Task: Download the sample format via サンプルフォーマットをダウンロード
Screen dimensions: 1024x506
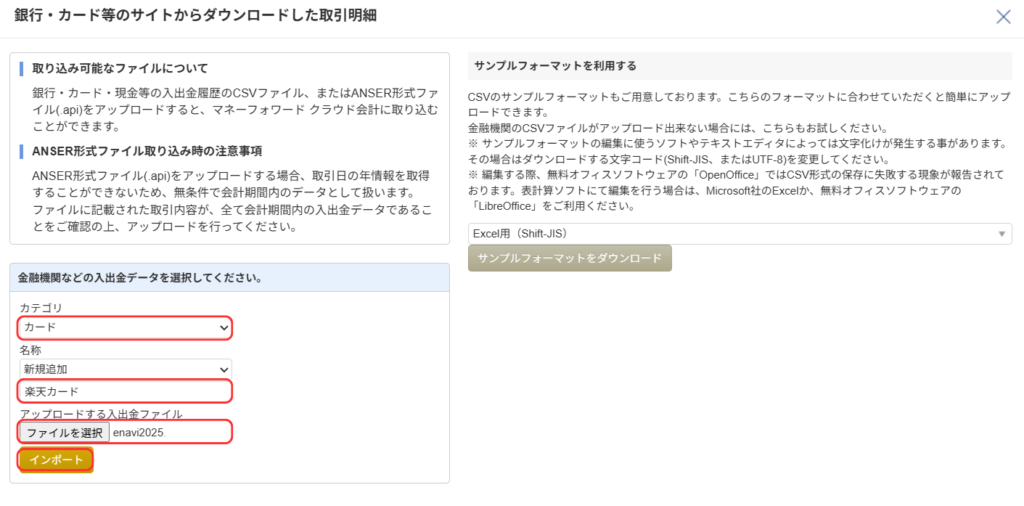Action: tap(570, 258)
